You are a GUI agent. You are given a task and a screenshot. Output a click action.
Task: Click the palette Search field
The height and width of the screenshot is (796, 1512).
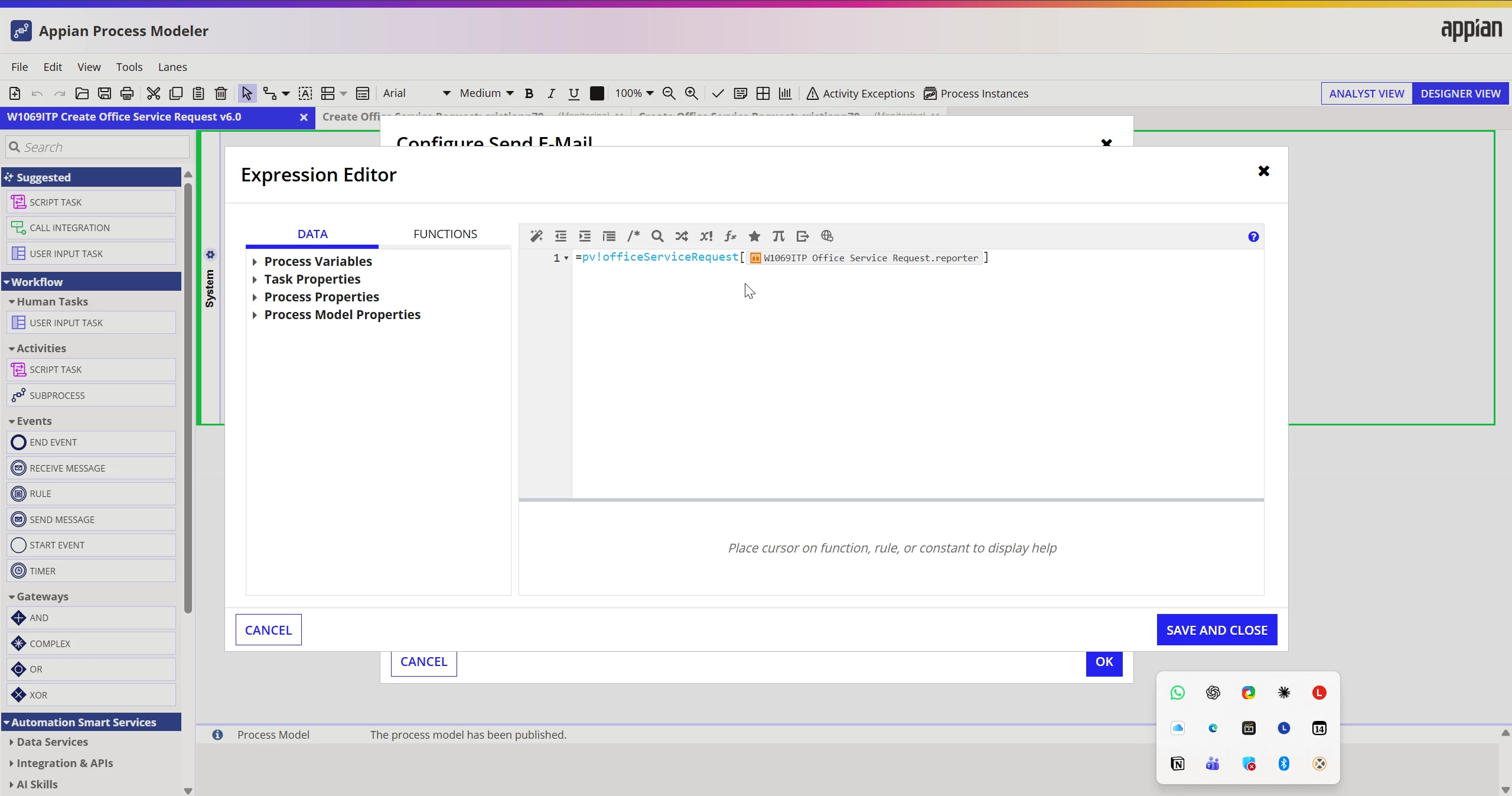(97, 147)
